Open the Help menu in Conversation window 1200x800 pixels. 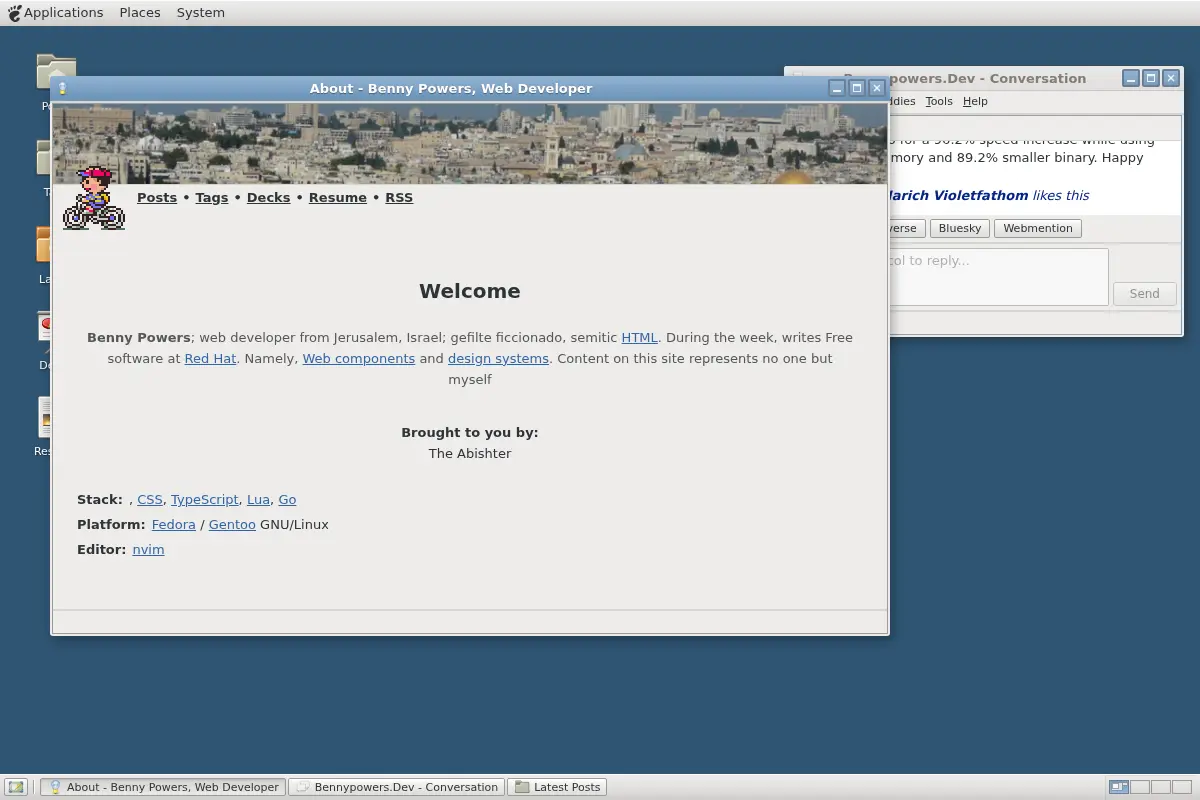(x=975, y=101)
